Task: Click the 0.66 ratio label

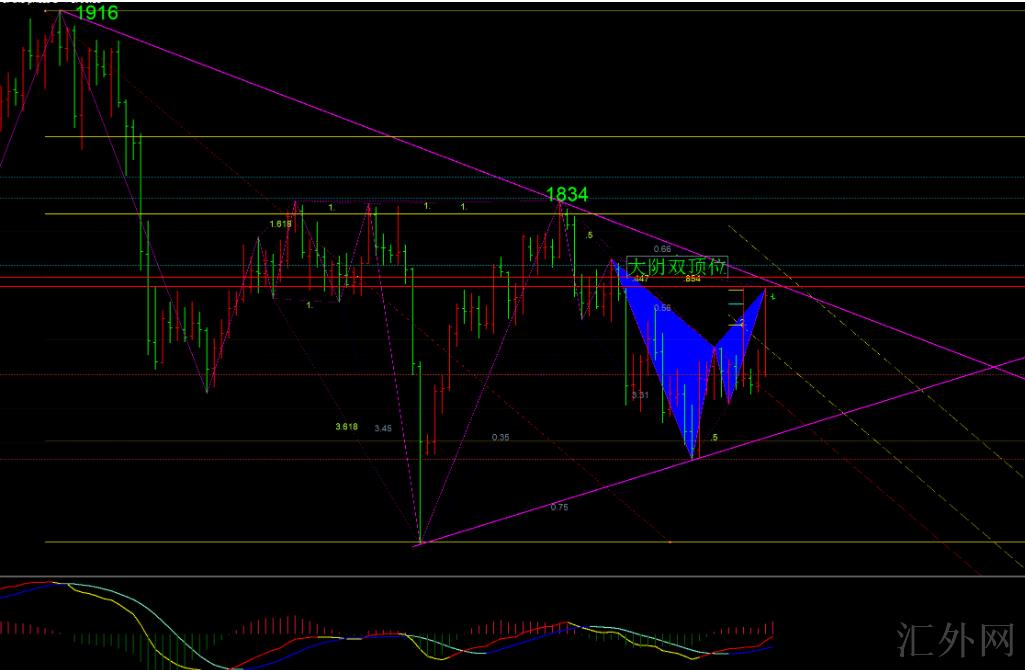Action: pyautogui.click(x=661, y=248)
